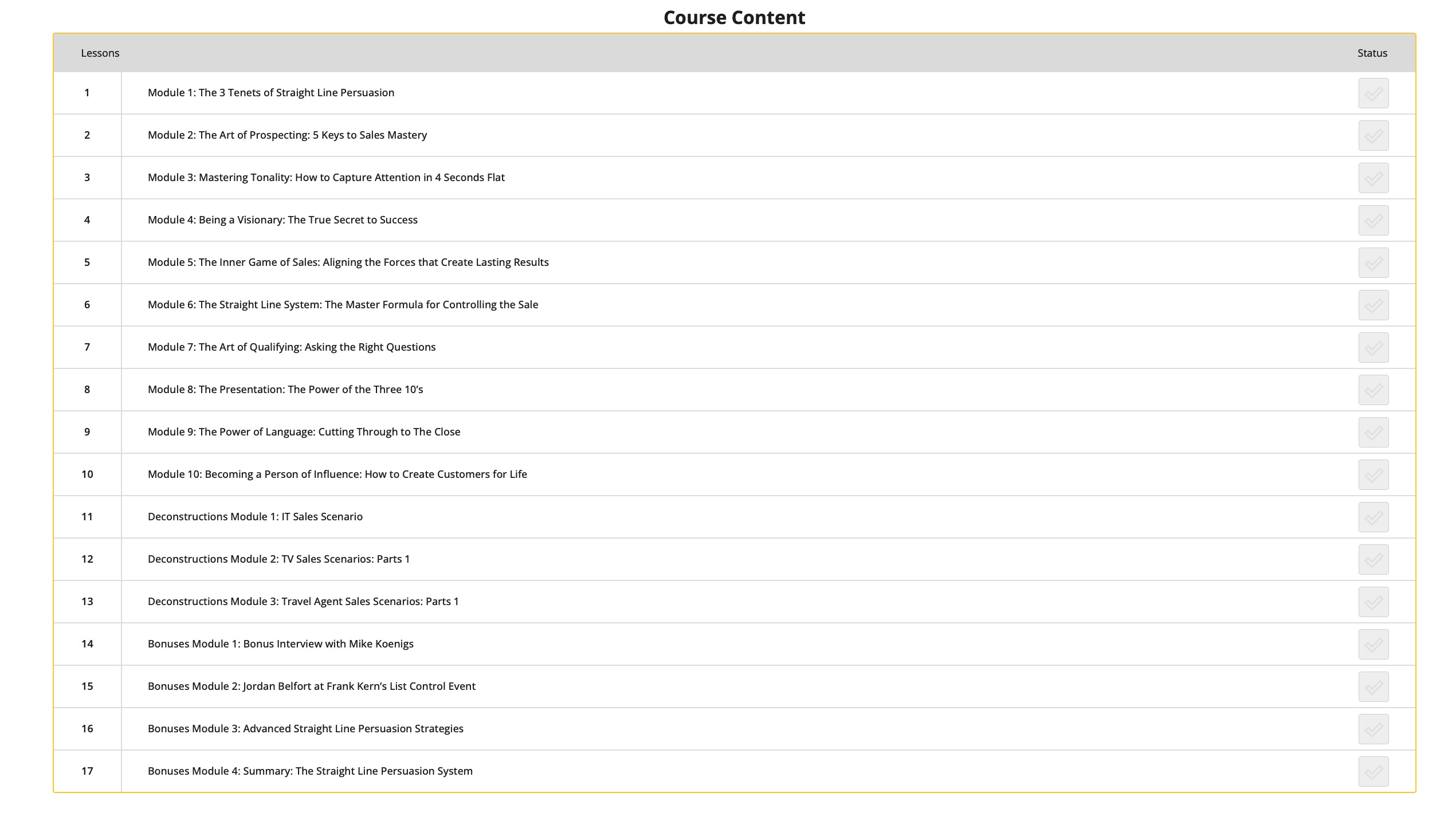Open Module 7: The Art of Qualifying
1444x840 pixels.
click(x=292, y=347)
